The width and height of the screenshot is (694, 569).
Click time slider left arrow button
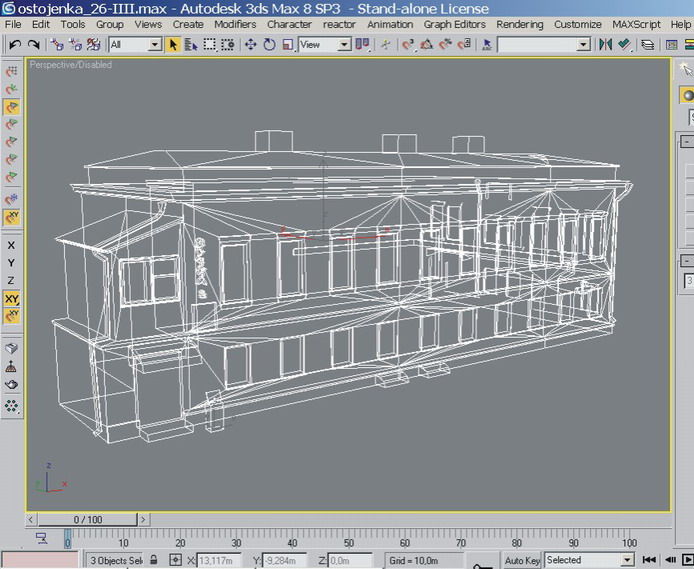click(31, 519)
